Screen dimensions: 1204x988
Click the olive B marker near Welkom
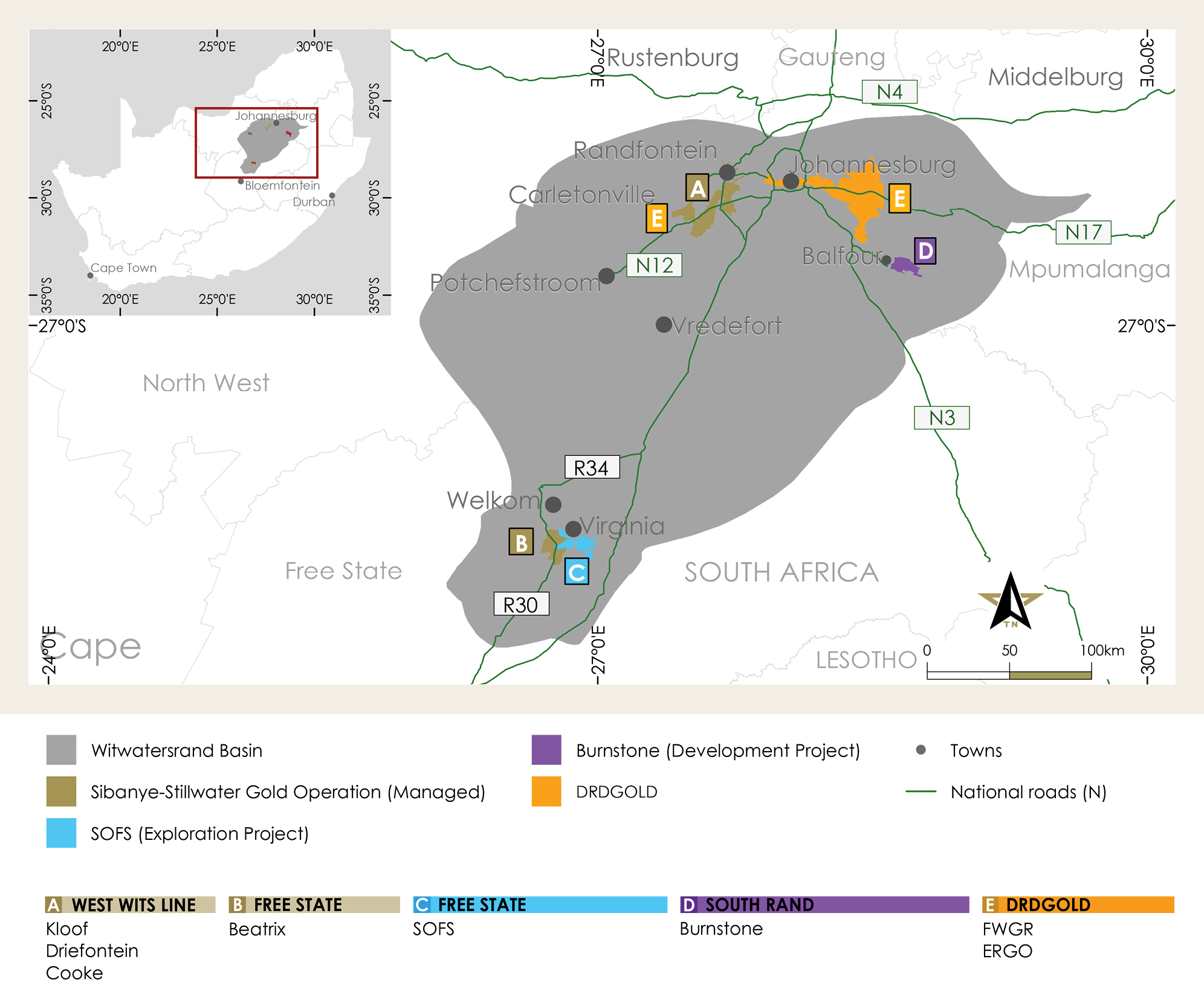pyautogui.click(x=520, y=542)
